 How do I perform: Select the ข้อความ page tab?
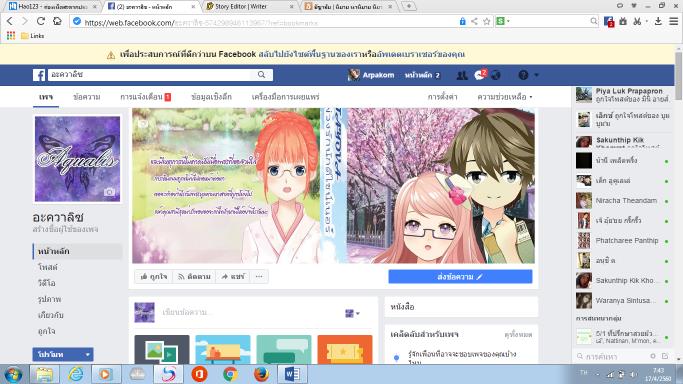tap(87, 97)
